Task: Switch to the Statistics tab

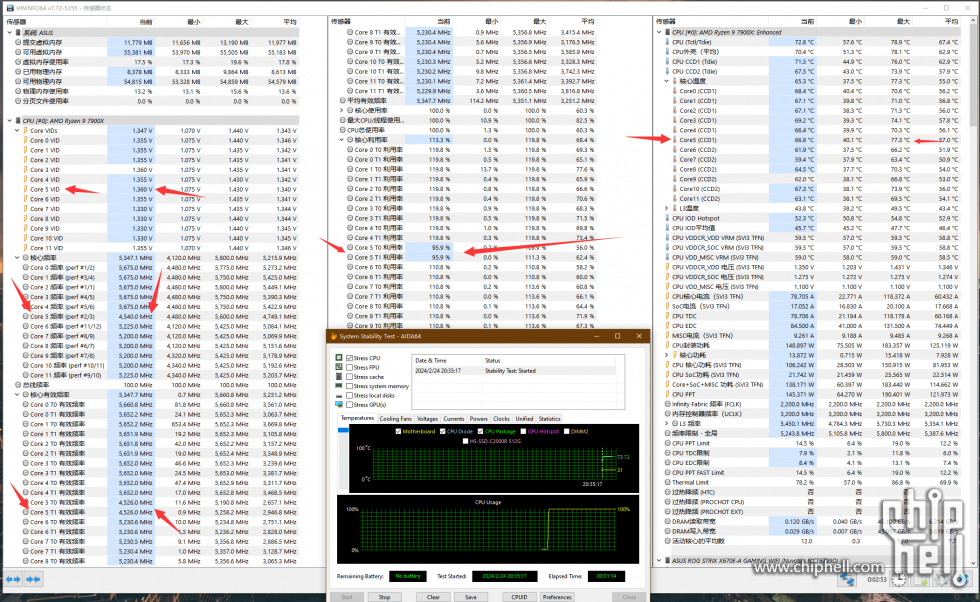Action: tap(549, 419)
